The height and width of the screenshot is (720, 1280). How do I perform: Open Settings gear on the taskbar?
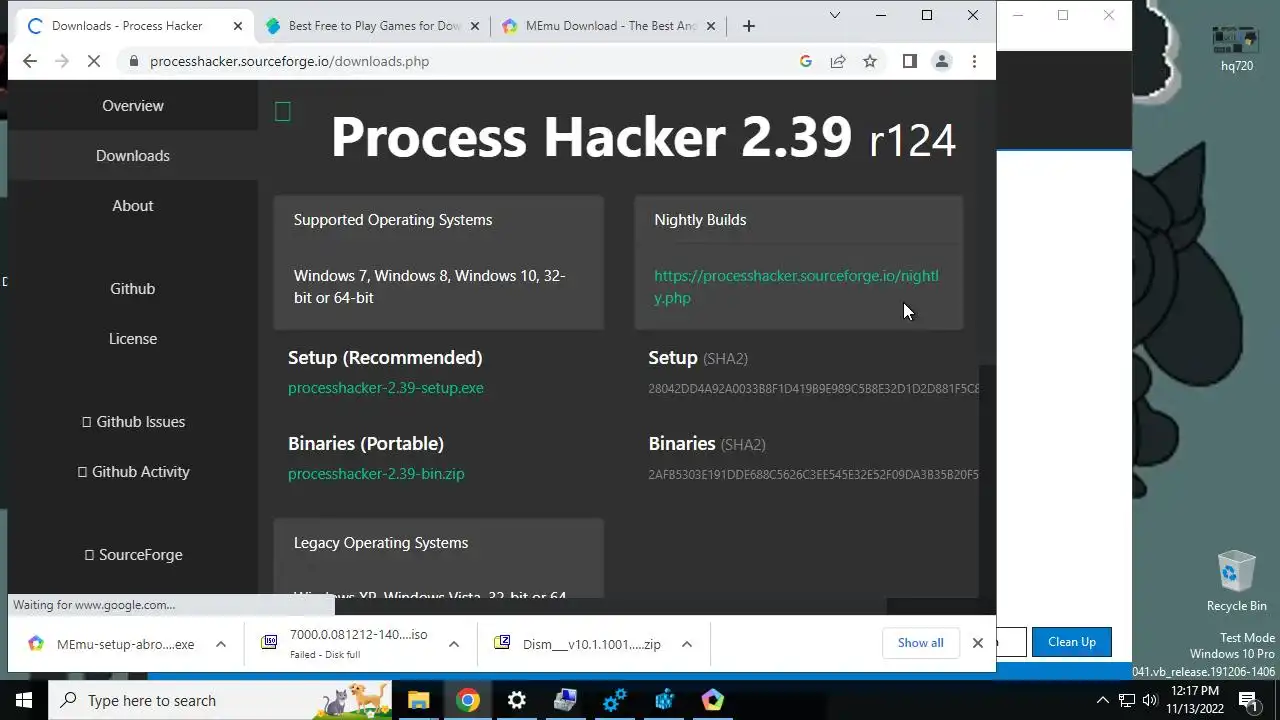(x=516, y=700)
